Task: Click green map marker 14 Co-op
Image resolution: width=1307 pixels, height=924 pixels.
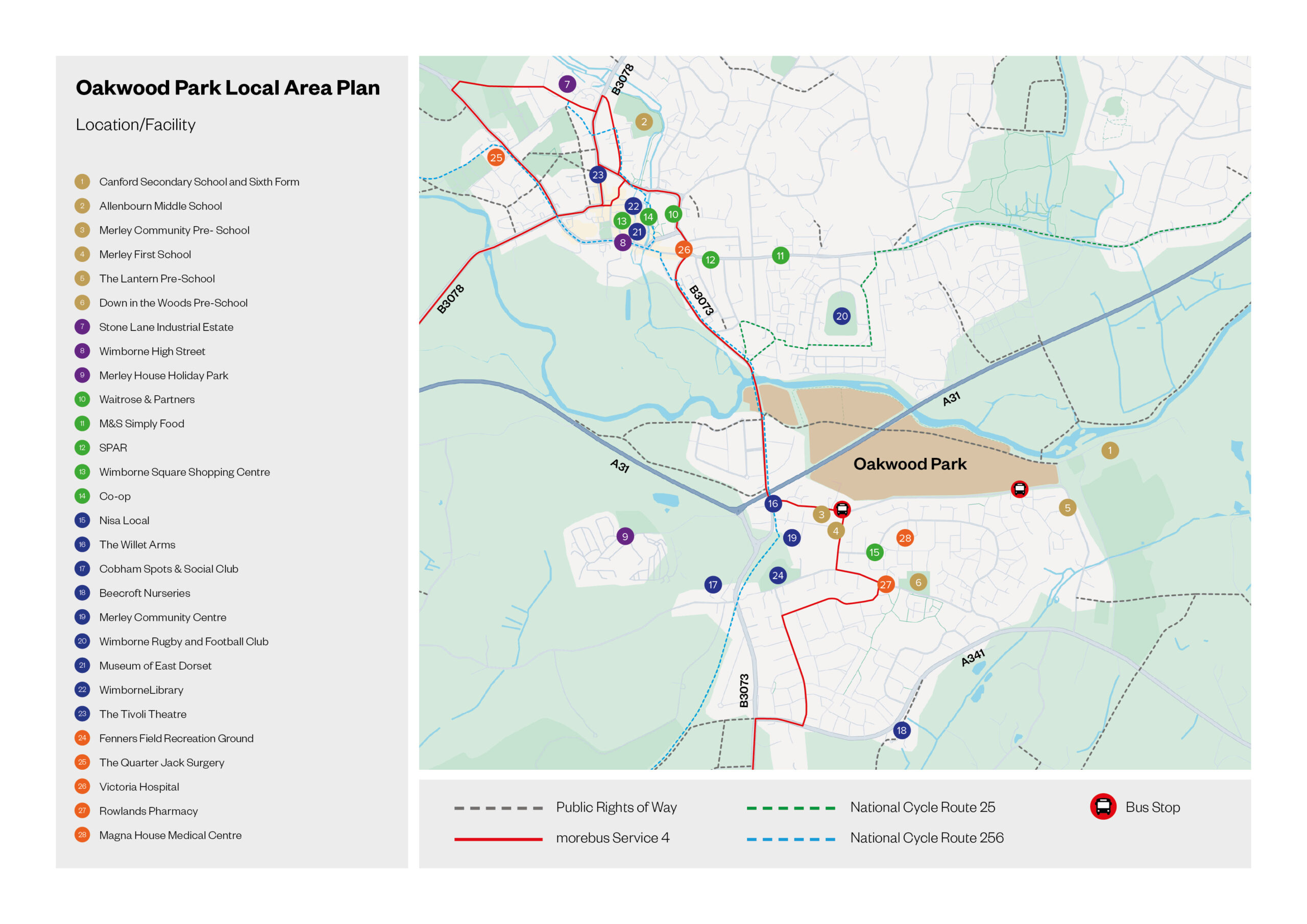Action: pos(648,217)
